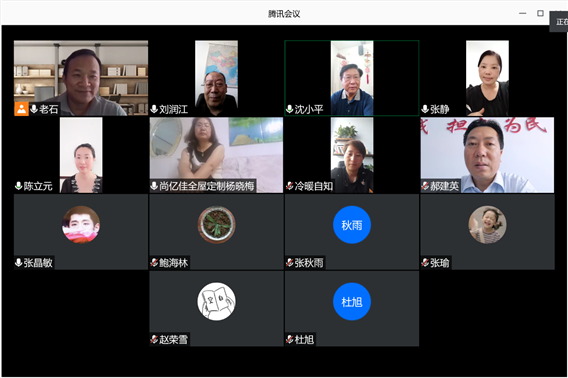This screenshot has width=568, height=378.
Task: Click the microphone icon beside 刘润江
Action: [154, 109]
